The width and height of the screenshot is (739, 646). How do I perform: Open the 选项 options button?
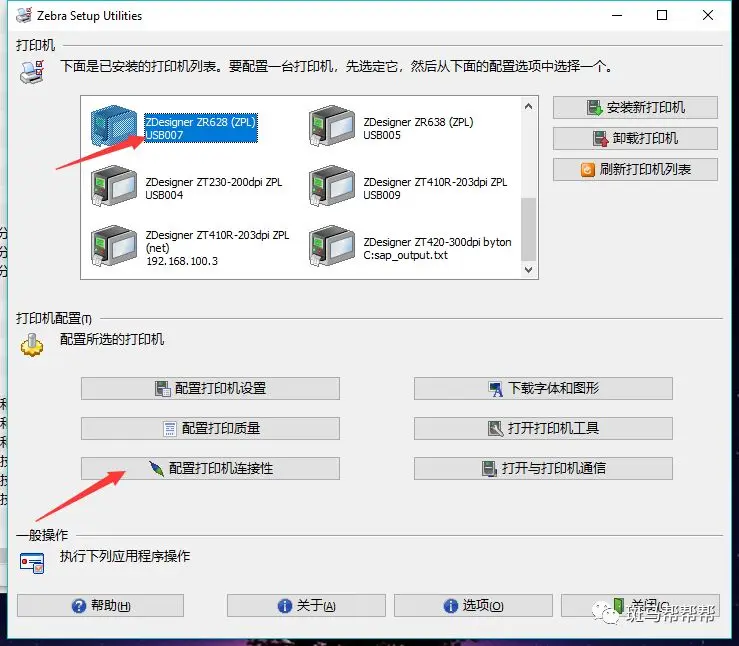point(472,605)
